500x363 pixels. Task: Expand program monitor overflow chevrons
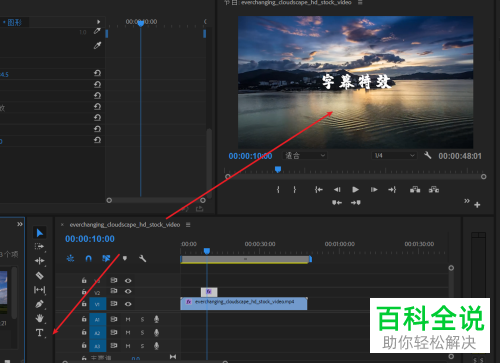click(x=467, y=201)
